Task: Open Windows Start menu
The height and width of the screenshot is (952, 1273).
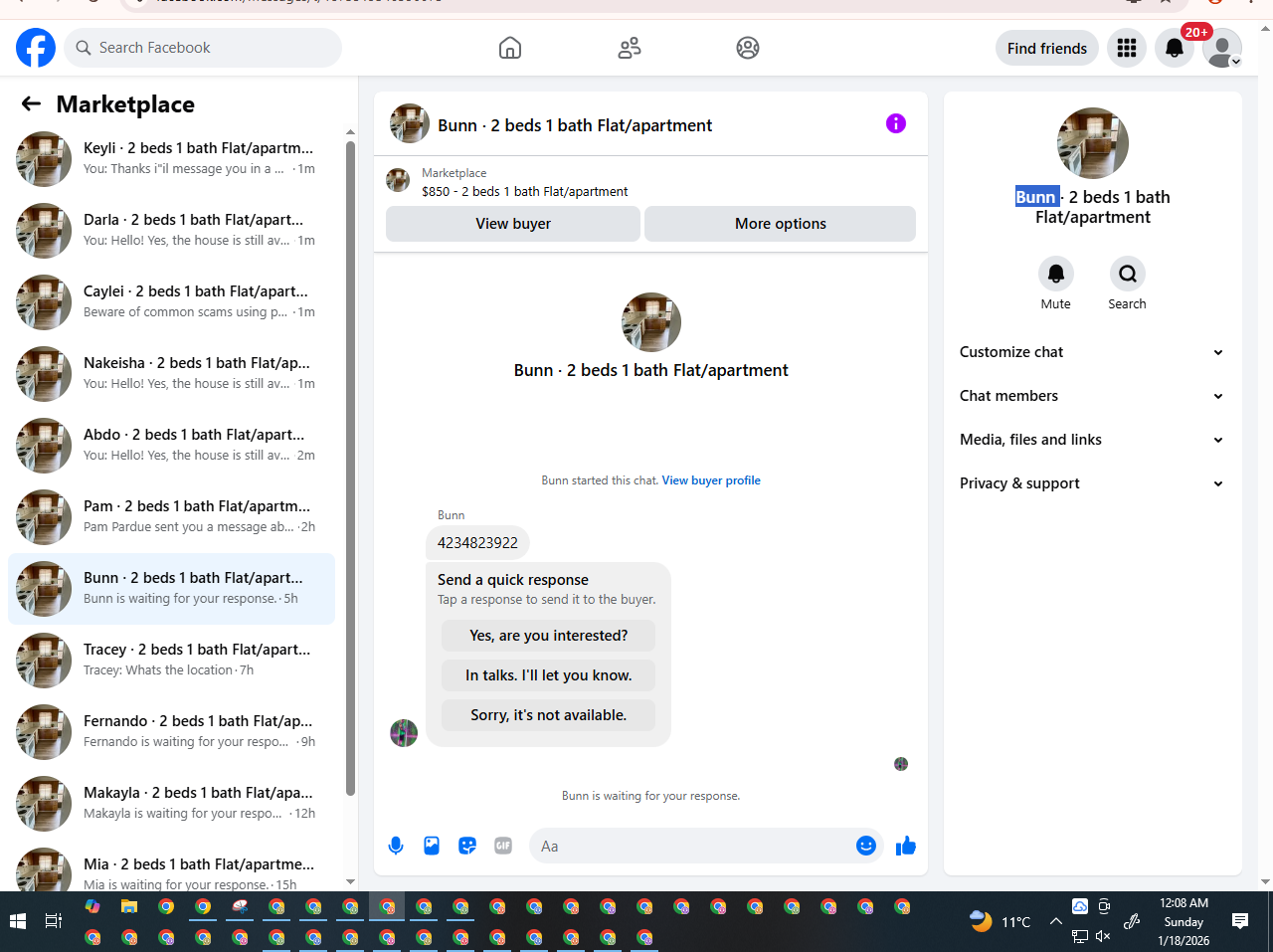Action: point(17,921)
